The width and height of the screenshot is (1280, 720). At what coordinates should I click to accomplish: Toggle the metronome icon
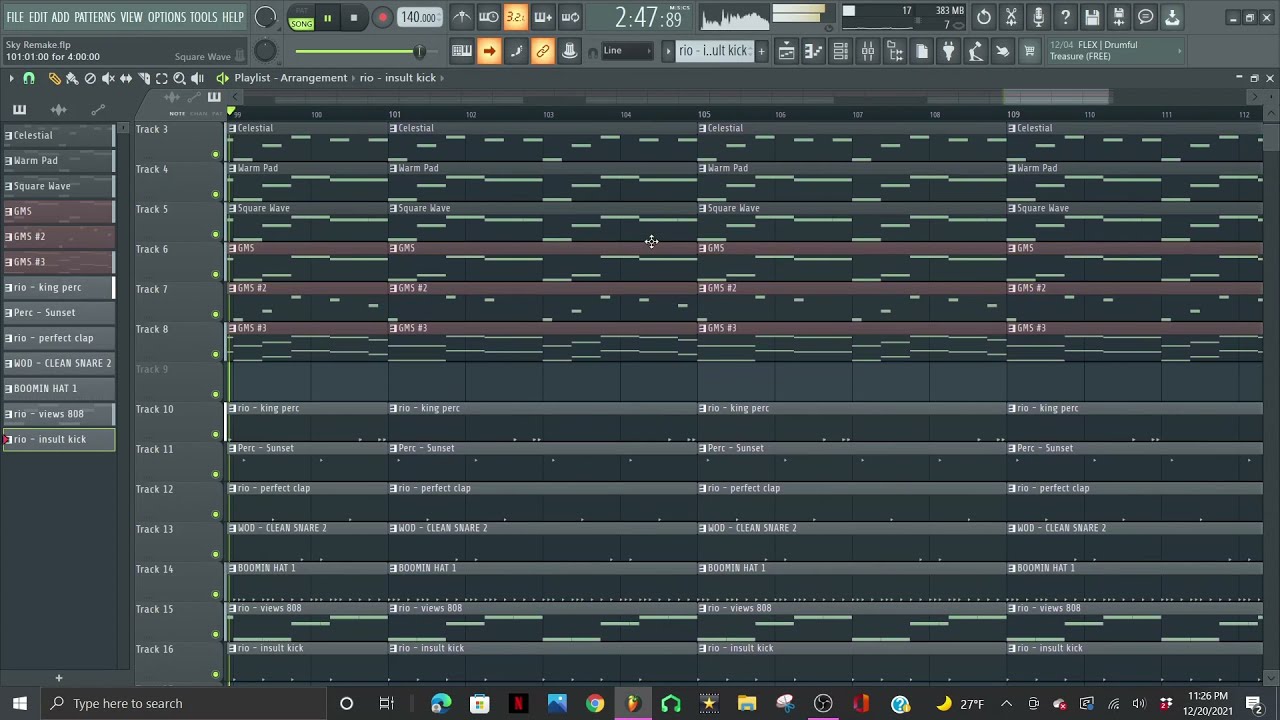click(x=462, y=17)
